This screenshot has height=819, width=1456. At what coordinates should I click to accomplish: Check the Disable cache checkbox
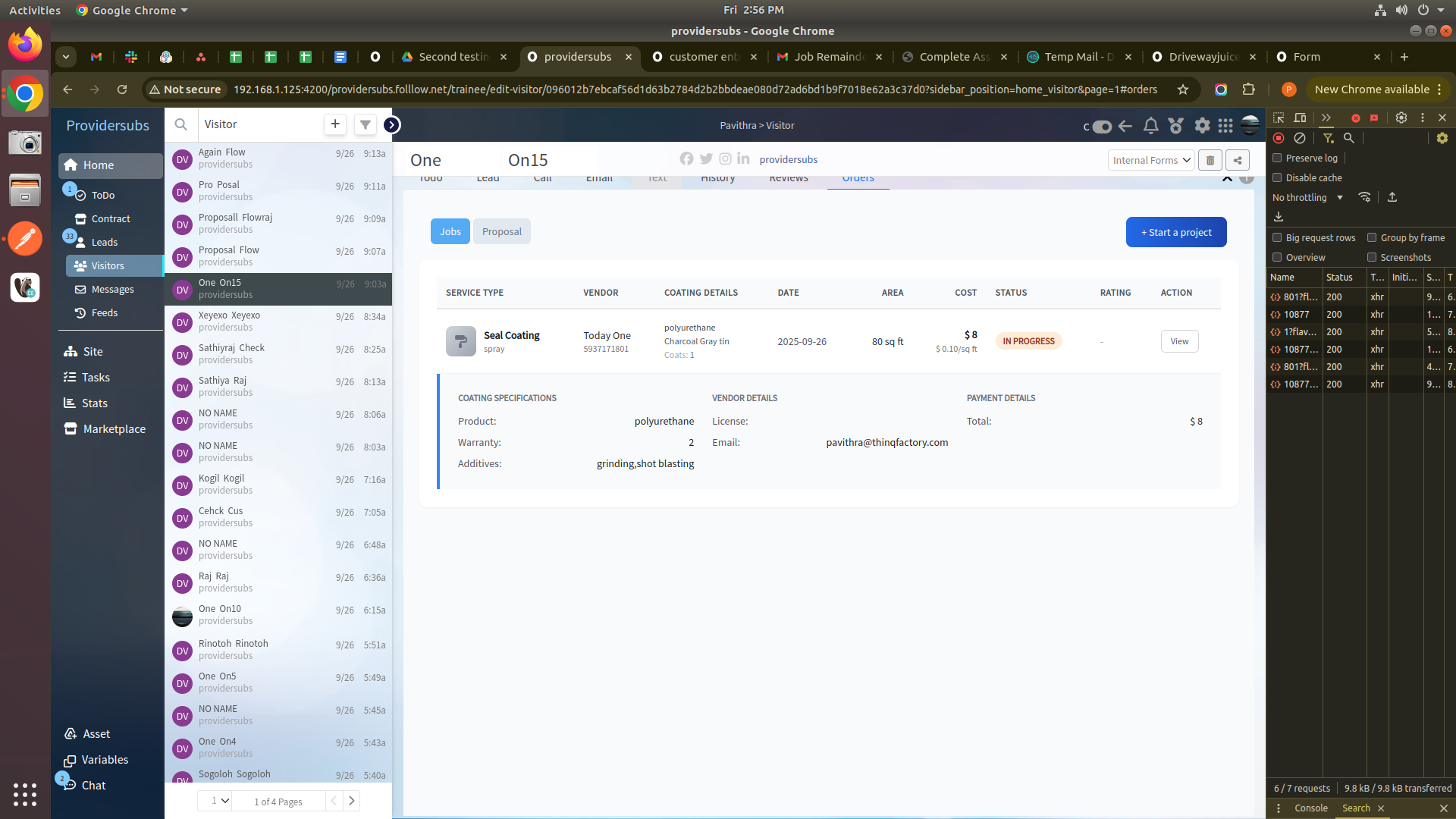pyautogui.click(x=1277, y=177)
